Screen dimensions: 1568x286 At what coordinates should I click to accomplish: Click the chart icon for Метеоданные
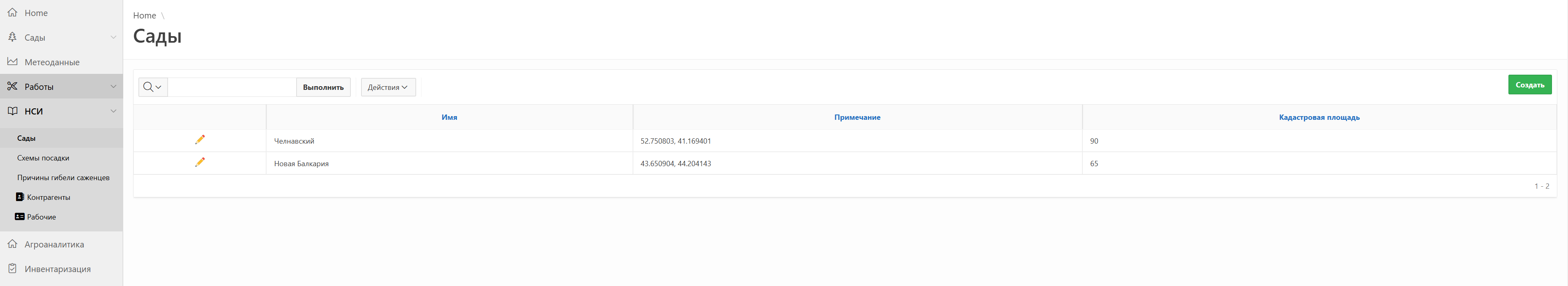(12, 62)
